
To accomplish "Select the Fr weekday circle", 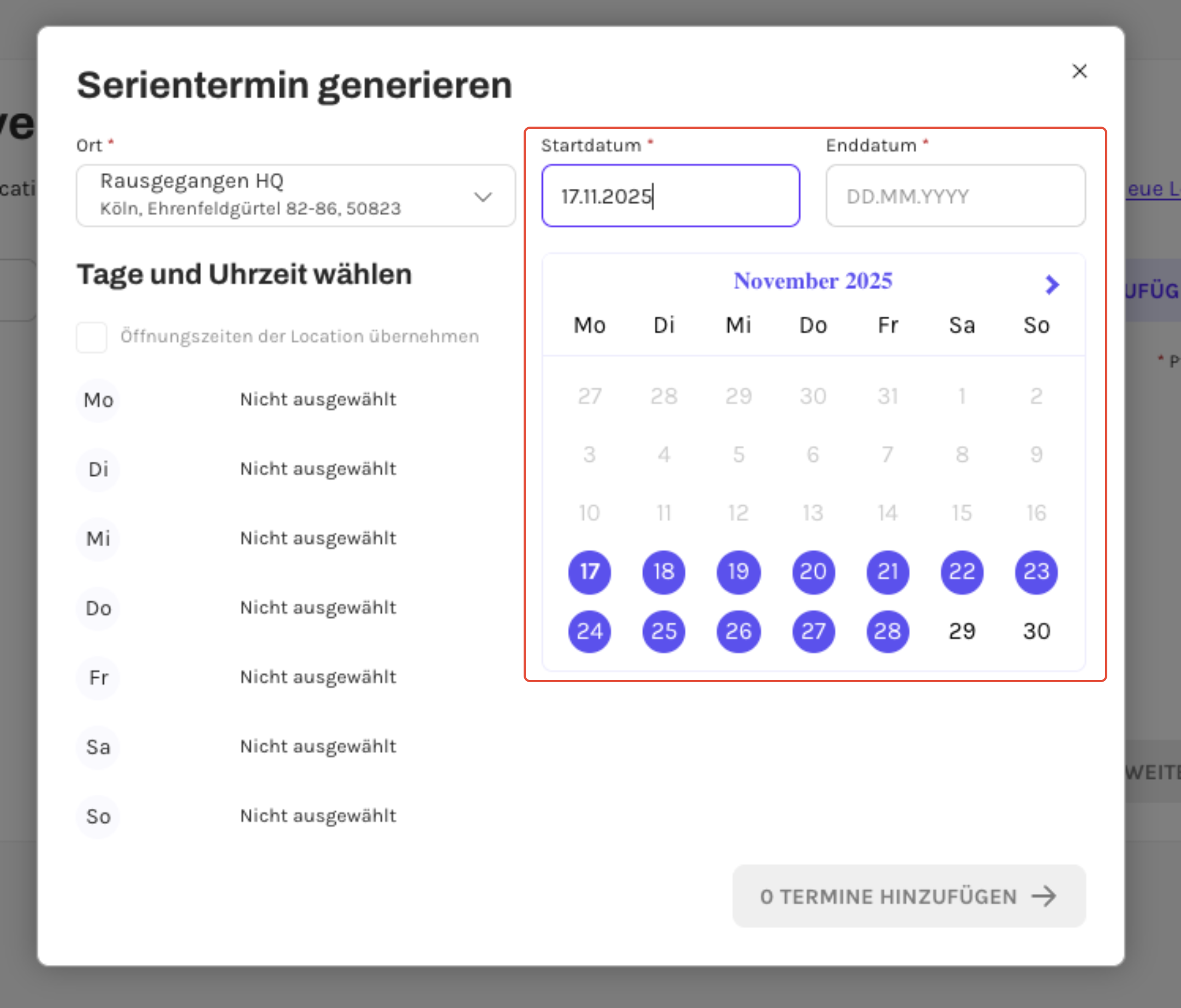I will (x=98, y=677).
